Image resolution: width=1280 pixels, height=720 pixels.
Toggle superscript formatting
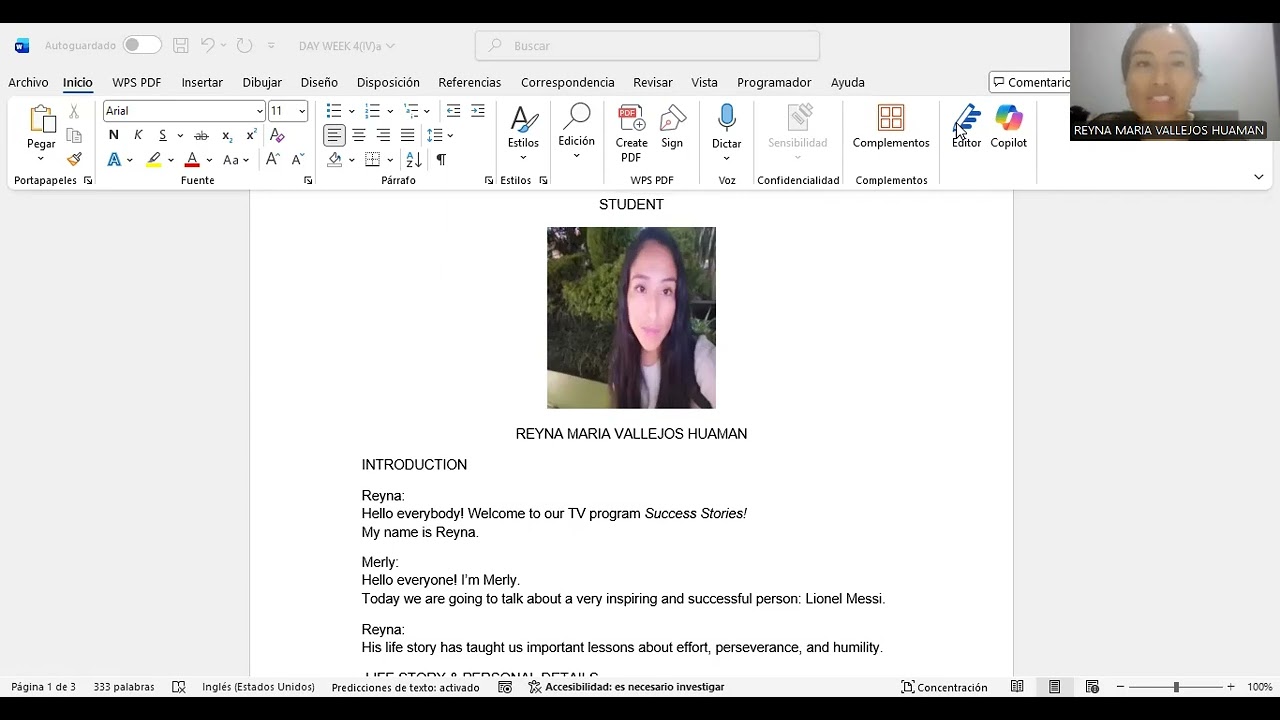251,135
